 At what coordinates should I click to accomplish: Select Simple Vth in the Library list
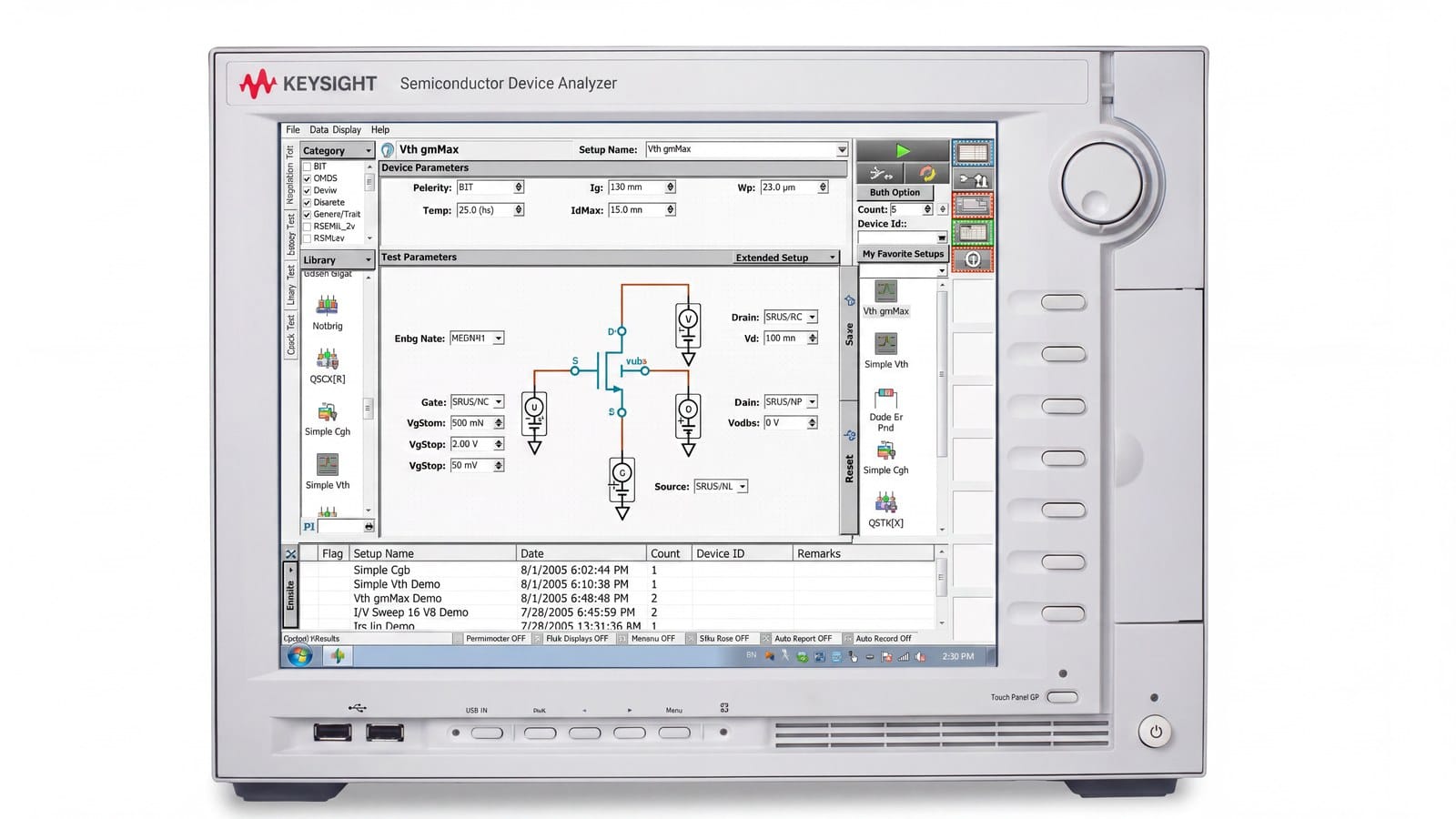(x=328, y=472)
